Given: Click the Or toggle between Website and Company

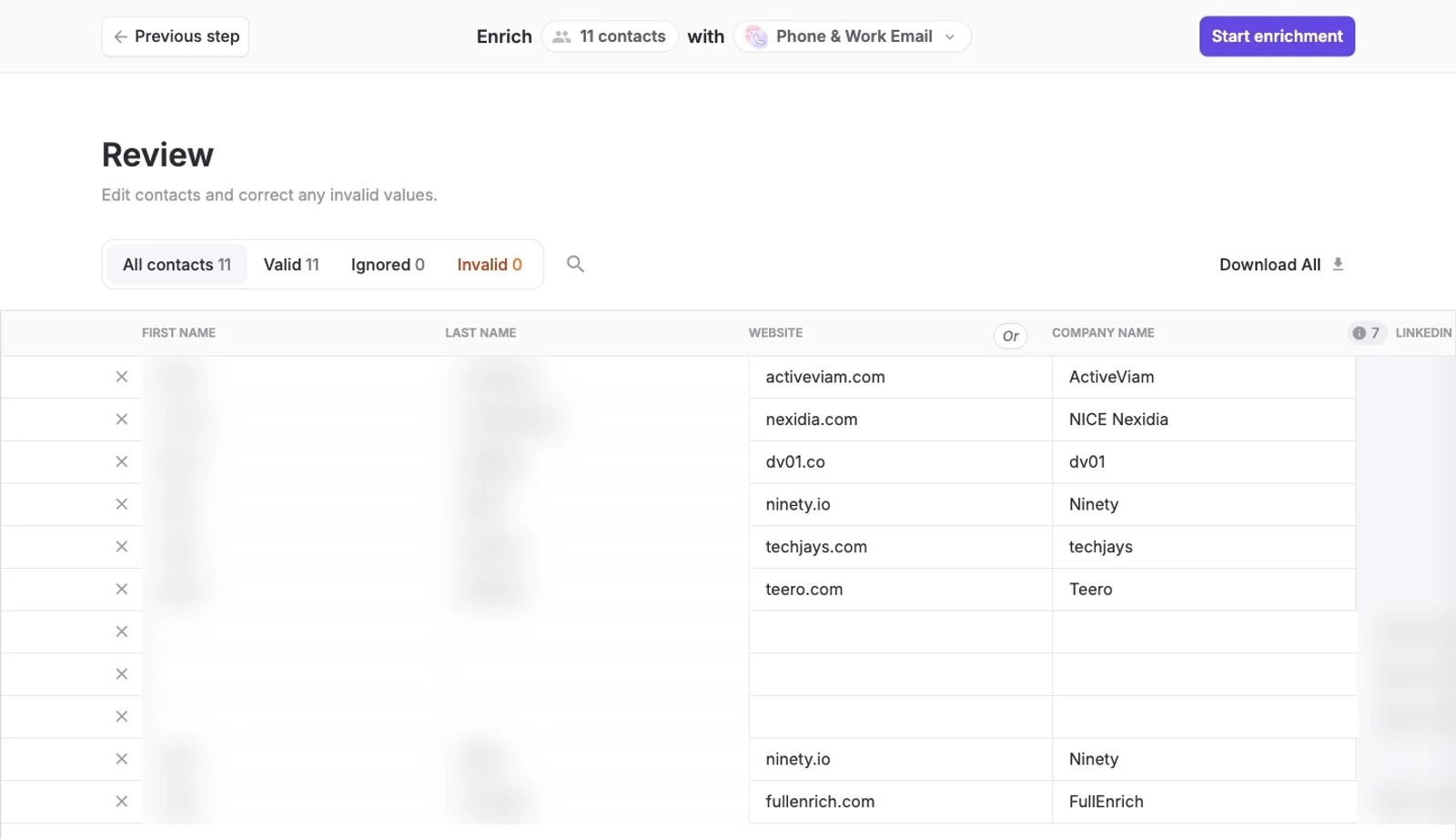Looking at the screenshot, I should click(x=1010, y=336).
